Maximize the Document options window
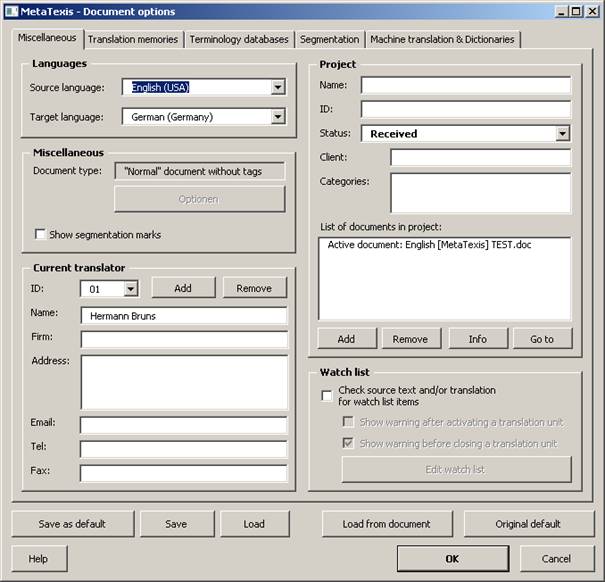This screenshot has width=605, height=582. pyautogui.click(x=576, y=11)
